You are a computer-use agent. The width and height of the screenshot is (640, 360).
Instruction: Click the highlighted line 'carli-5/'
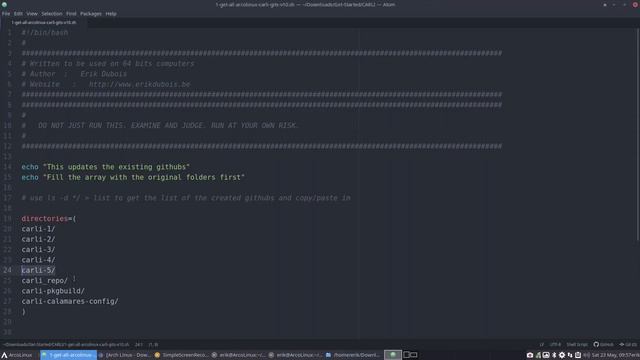pos(38,270)
